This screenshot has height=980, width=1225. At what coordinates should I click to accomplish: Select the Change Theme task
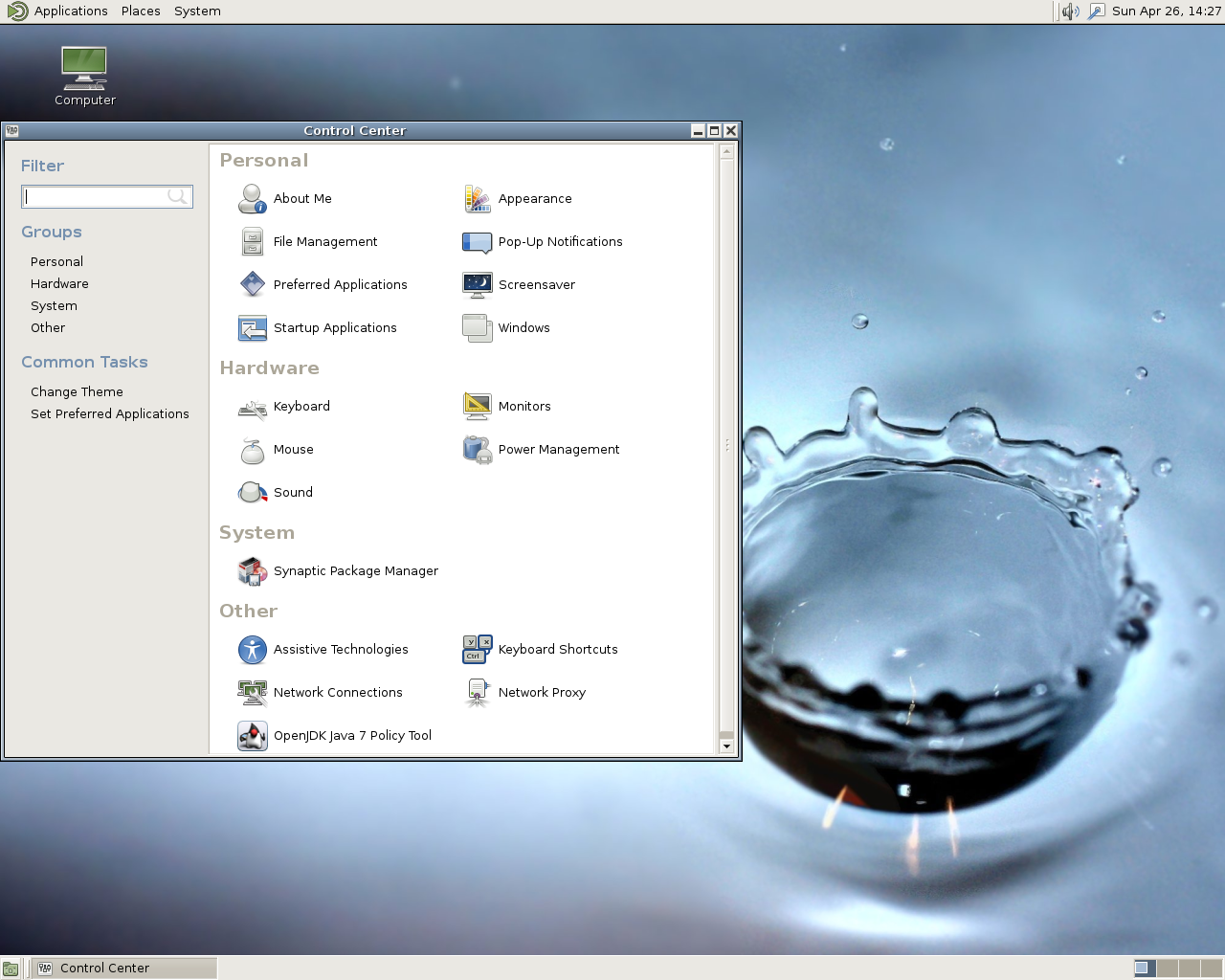tap(77, 391)
